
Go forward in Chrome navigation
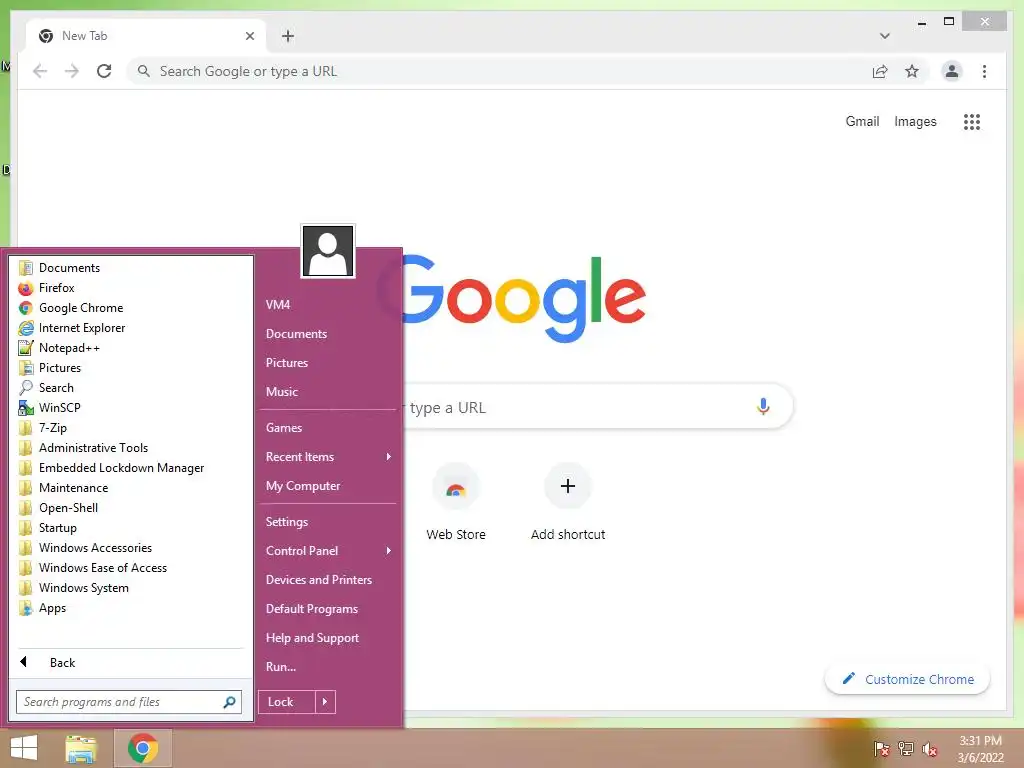click(x=72, y=71)
